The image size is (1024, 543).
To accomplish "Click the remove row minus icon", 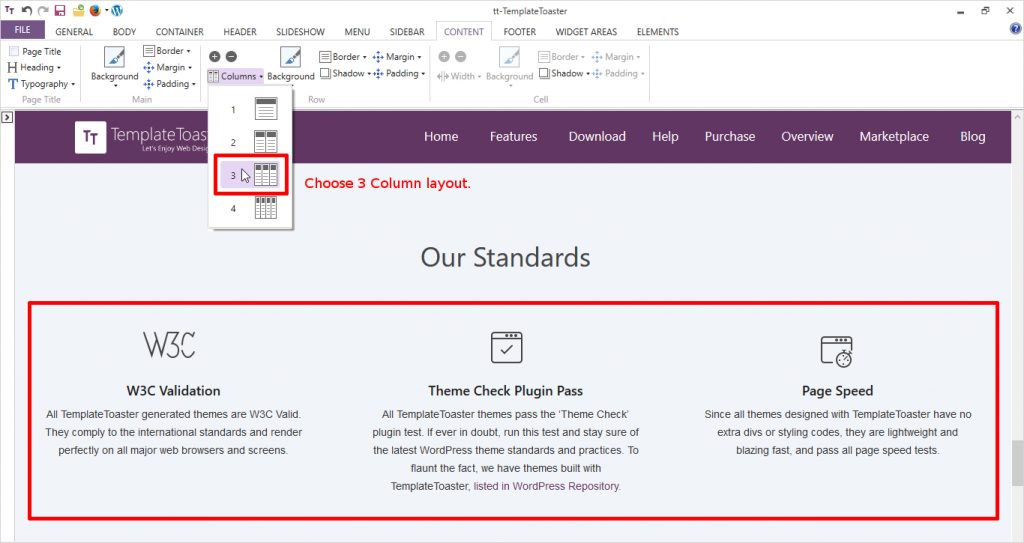I will pos(231,57).
